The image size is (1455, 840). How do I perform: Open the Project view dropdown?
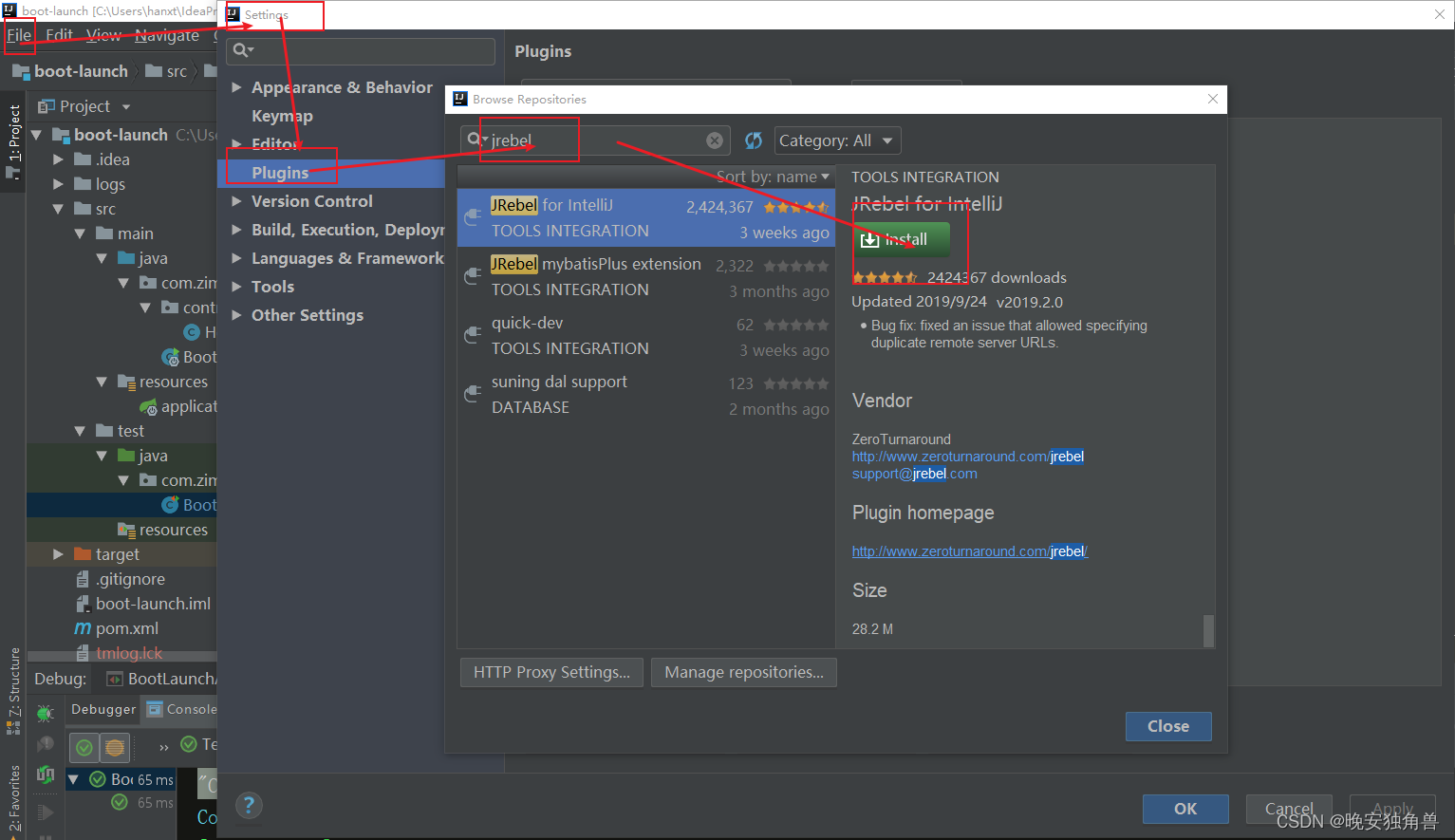pos(126,106)
